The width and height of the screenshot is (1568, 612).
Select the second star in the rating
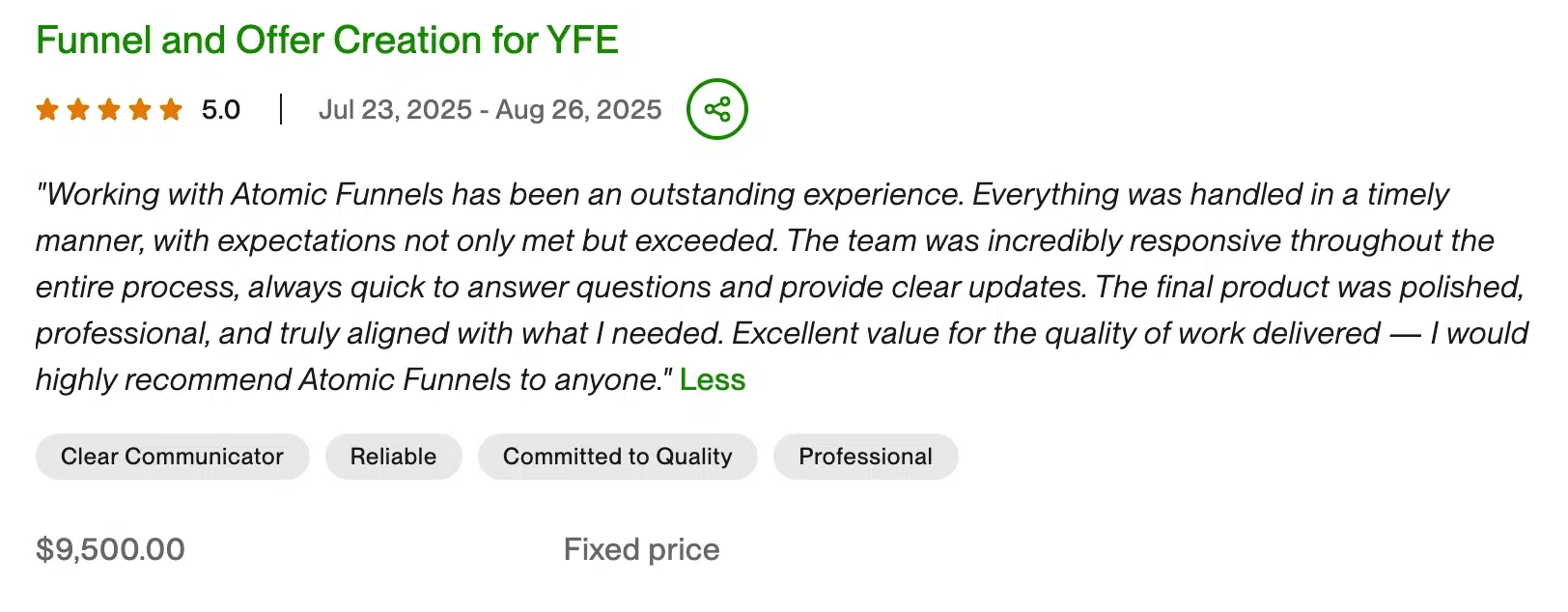point(77,109)
